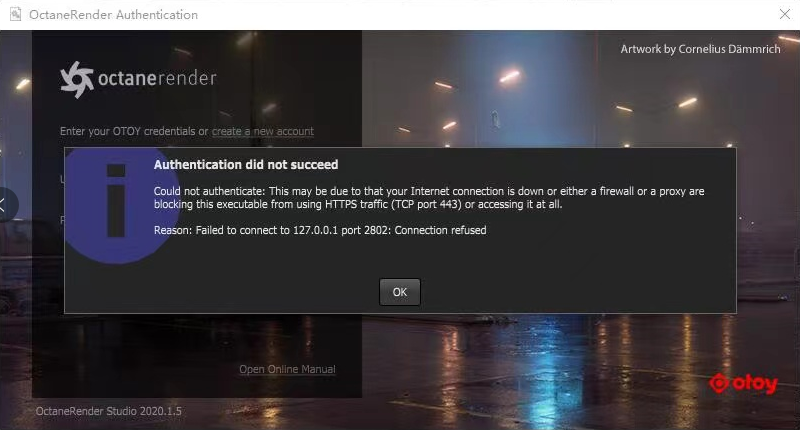Click the "OctaneRender Studio 2020.1.5" version label
The image size is (800, 430).
pyautogui.click(x=108, y=411)
